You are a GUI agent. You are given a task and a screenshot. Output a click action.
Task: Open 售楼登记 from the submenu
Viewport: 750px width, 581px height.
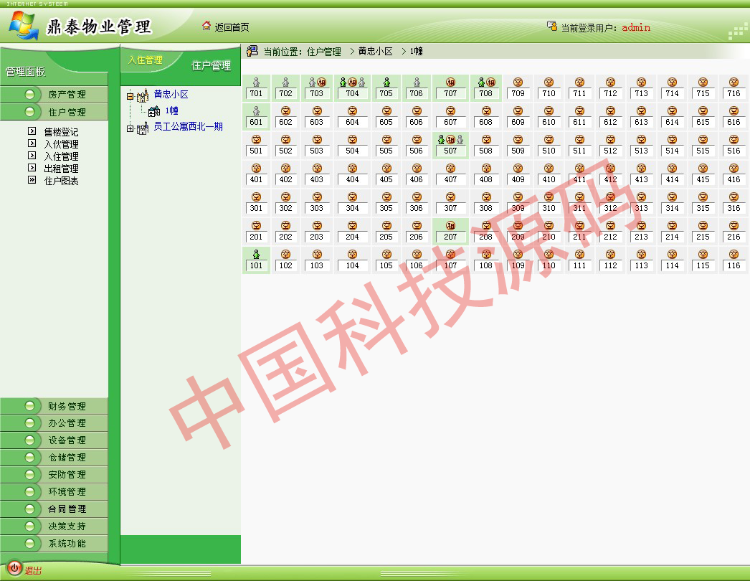[x=61, y=132]
